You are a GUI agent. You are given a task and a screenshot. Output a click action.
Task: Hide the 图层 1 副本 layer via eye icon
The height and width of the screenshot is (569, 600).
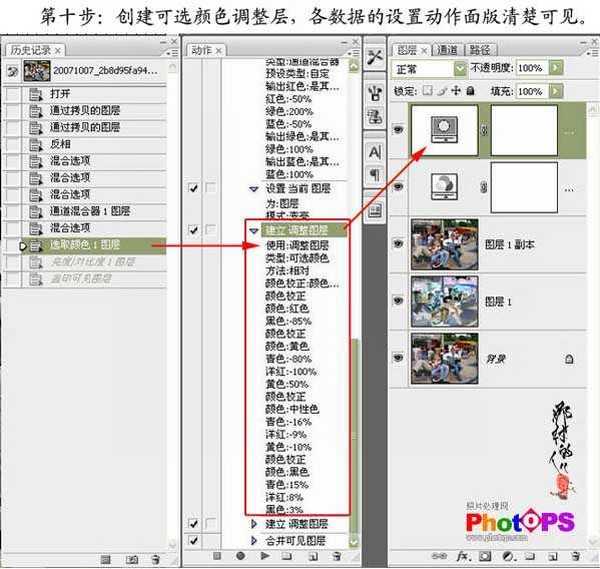tap(399, 242)
